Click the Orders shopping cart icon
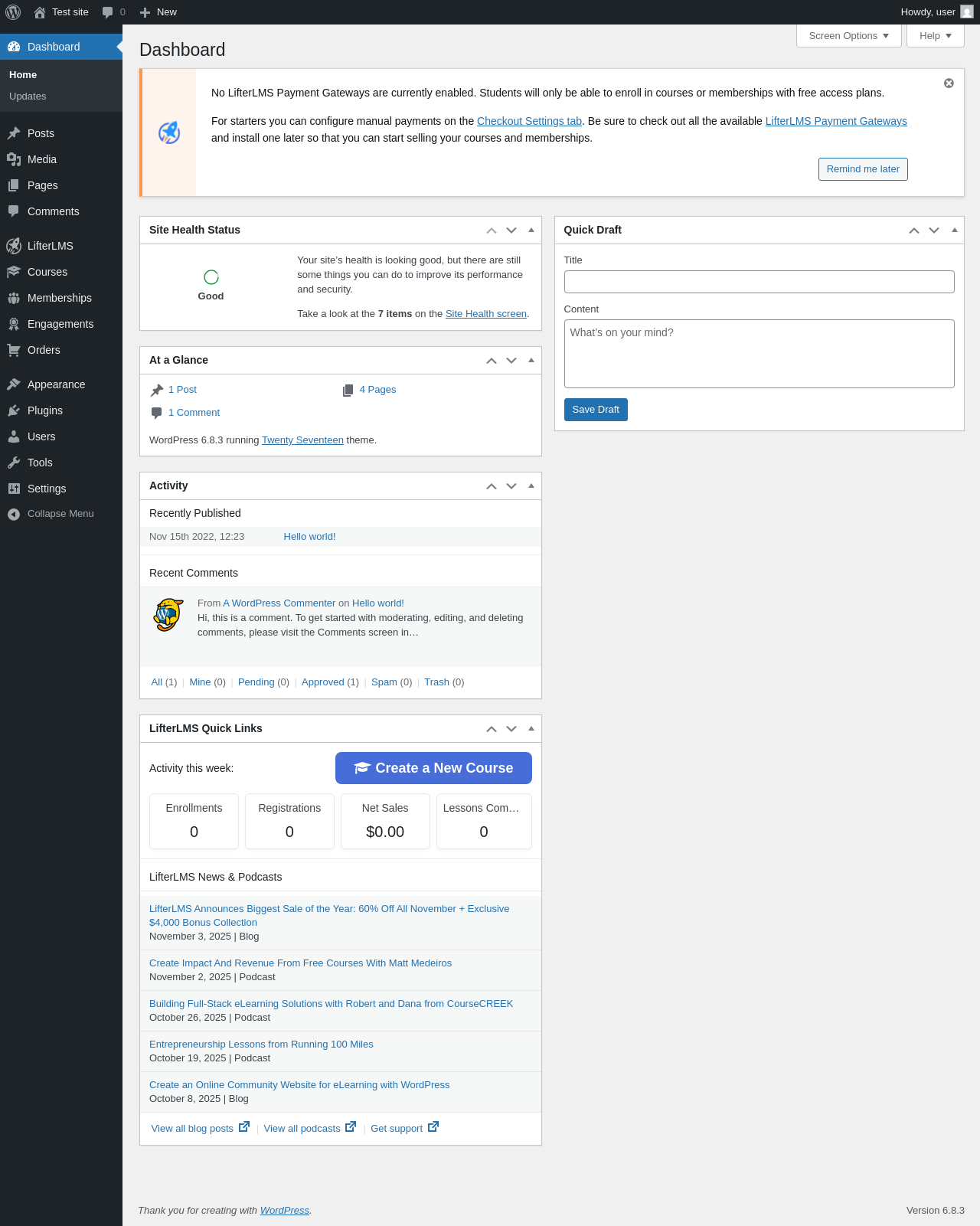Image resolution: width=980 pixels, height=1226 pixels. (14, 350)
